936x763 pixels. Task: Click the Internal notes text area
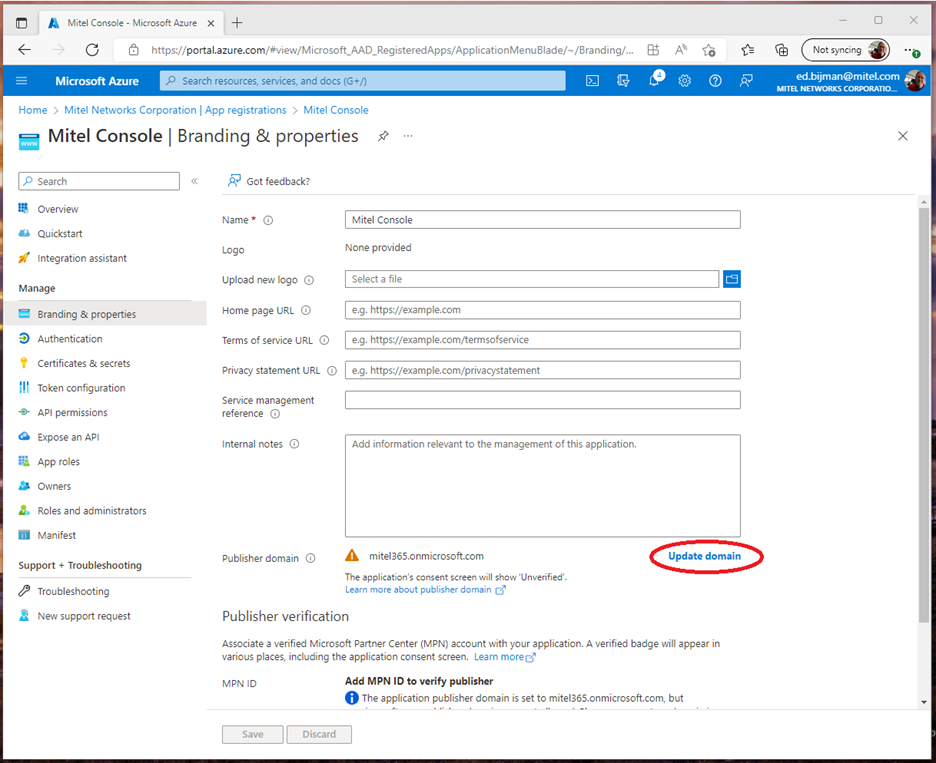(542, 485)
